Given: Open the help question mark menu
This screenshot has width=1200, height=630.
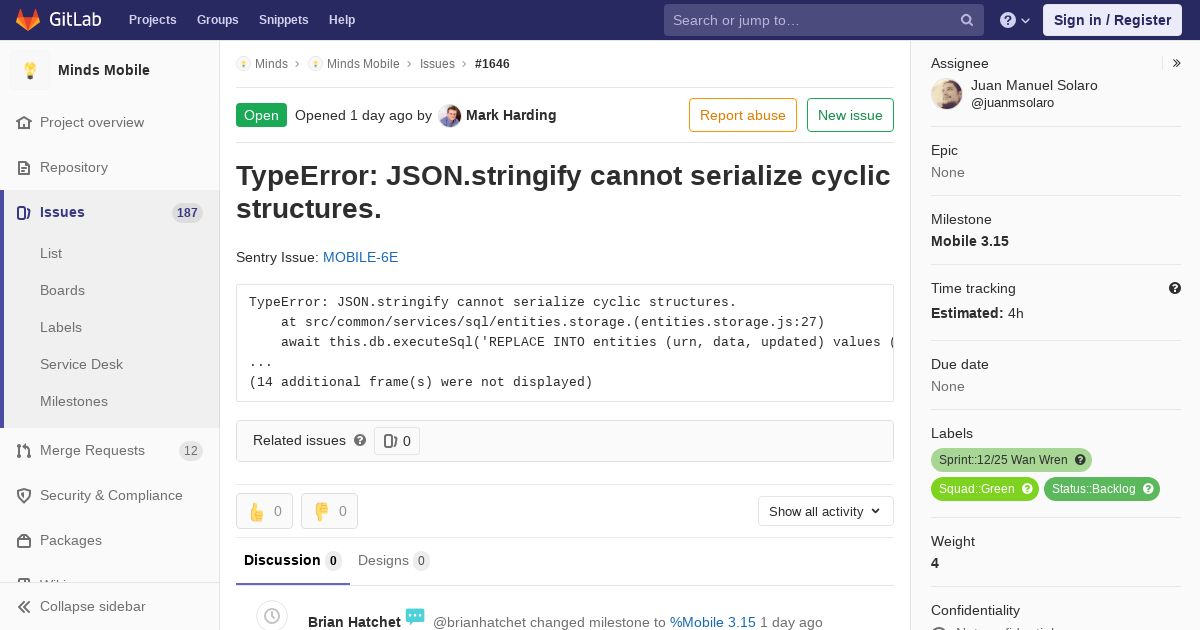Looking at the screenshot, I should click(1014, 20).
